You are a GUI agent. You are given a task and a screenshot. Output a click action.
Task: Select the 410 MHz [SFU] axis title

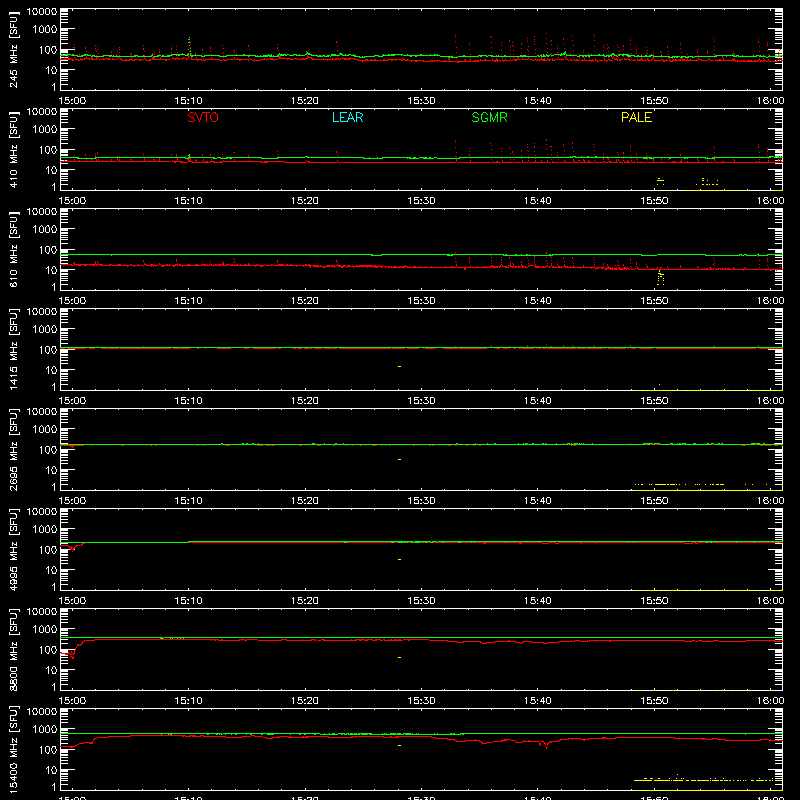pyautogui.click(x=13, y=149)
